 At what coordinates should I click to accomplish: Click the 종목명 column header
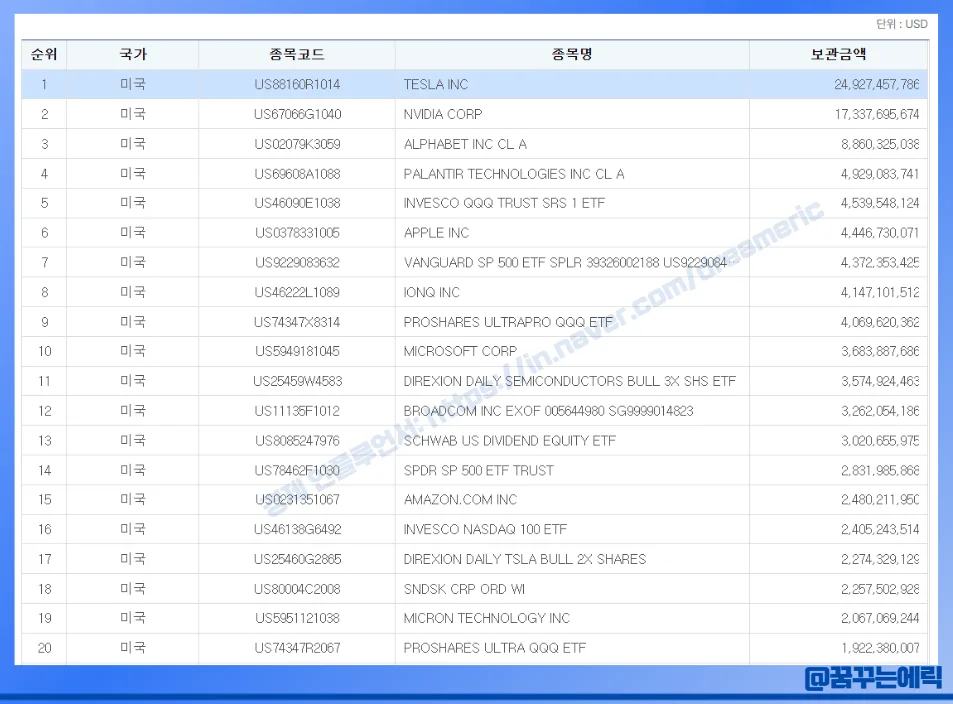(572, 54)
